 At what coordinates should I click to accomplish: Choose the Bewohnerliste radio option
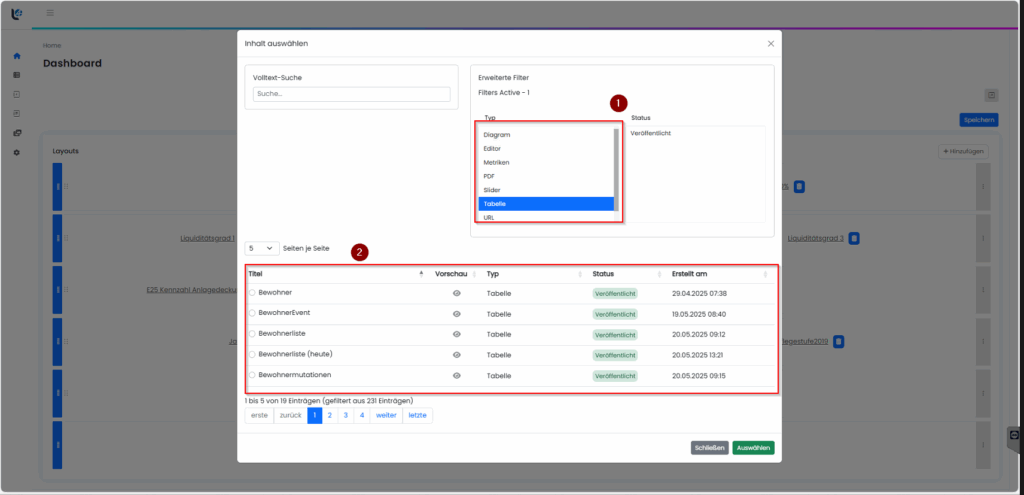252,334
